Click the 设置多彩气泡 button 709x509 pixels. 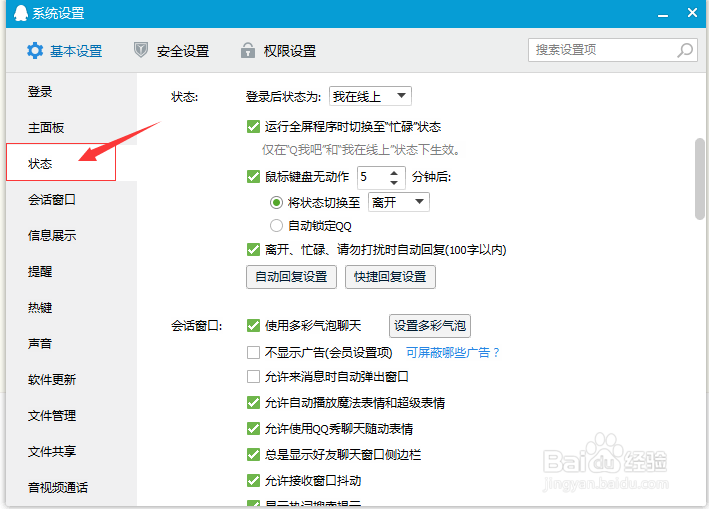click(x=430, y=326)
